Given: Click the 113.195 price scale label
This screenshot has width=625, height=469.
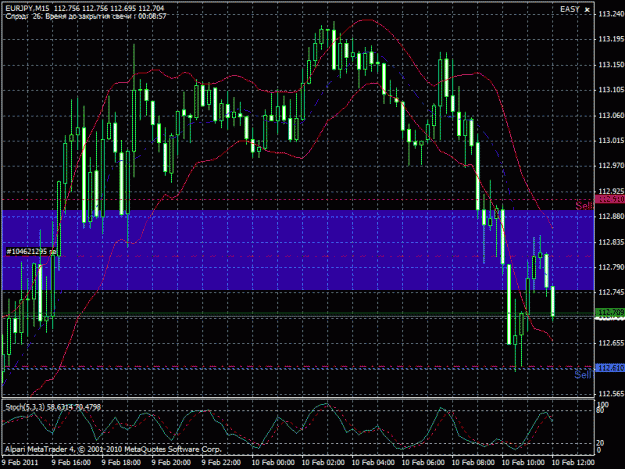Looking at the screenshot, I should coord(611,39).
